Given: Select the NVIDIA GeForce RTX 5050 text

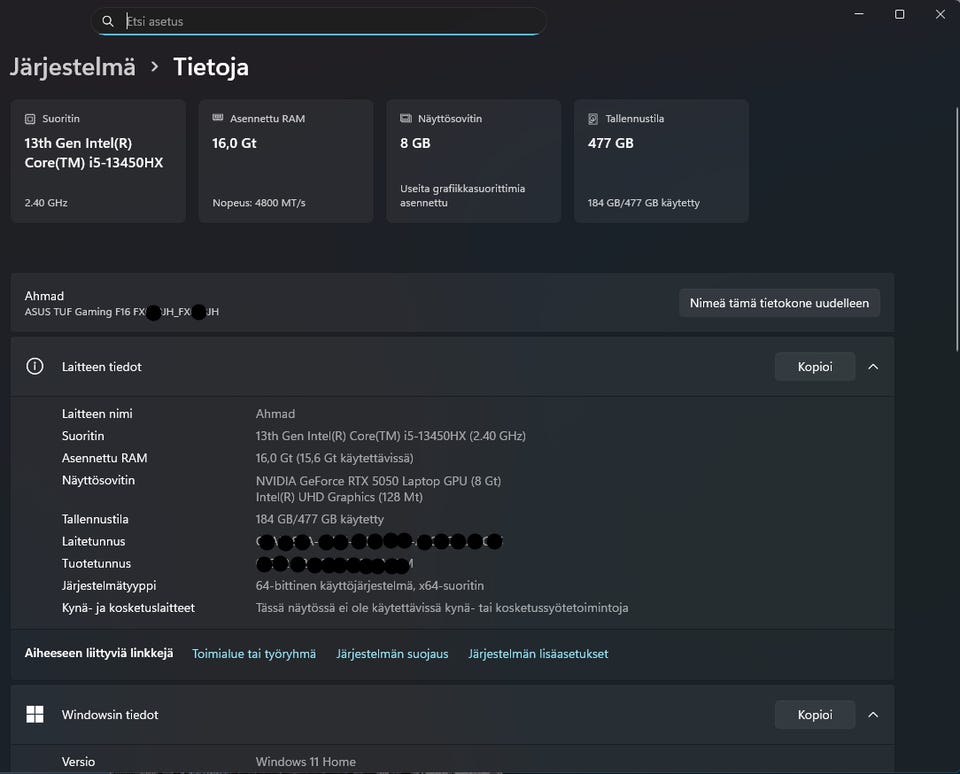Looking at the screenshot, I should tap(378, 481).
